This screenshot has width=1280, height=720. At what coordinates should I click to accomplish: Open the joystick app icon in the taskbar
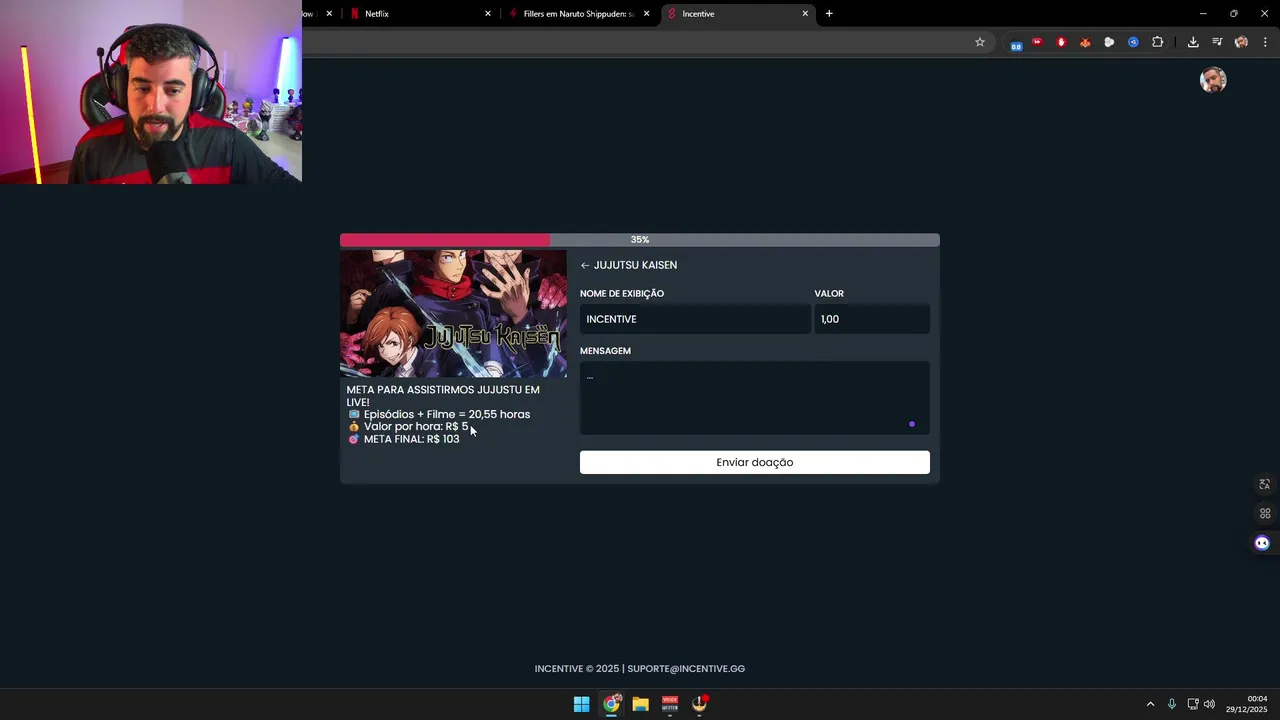coord(699,704)
